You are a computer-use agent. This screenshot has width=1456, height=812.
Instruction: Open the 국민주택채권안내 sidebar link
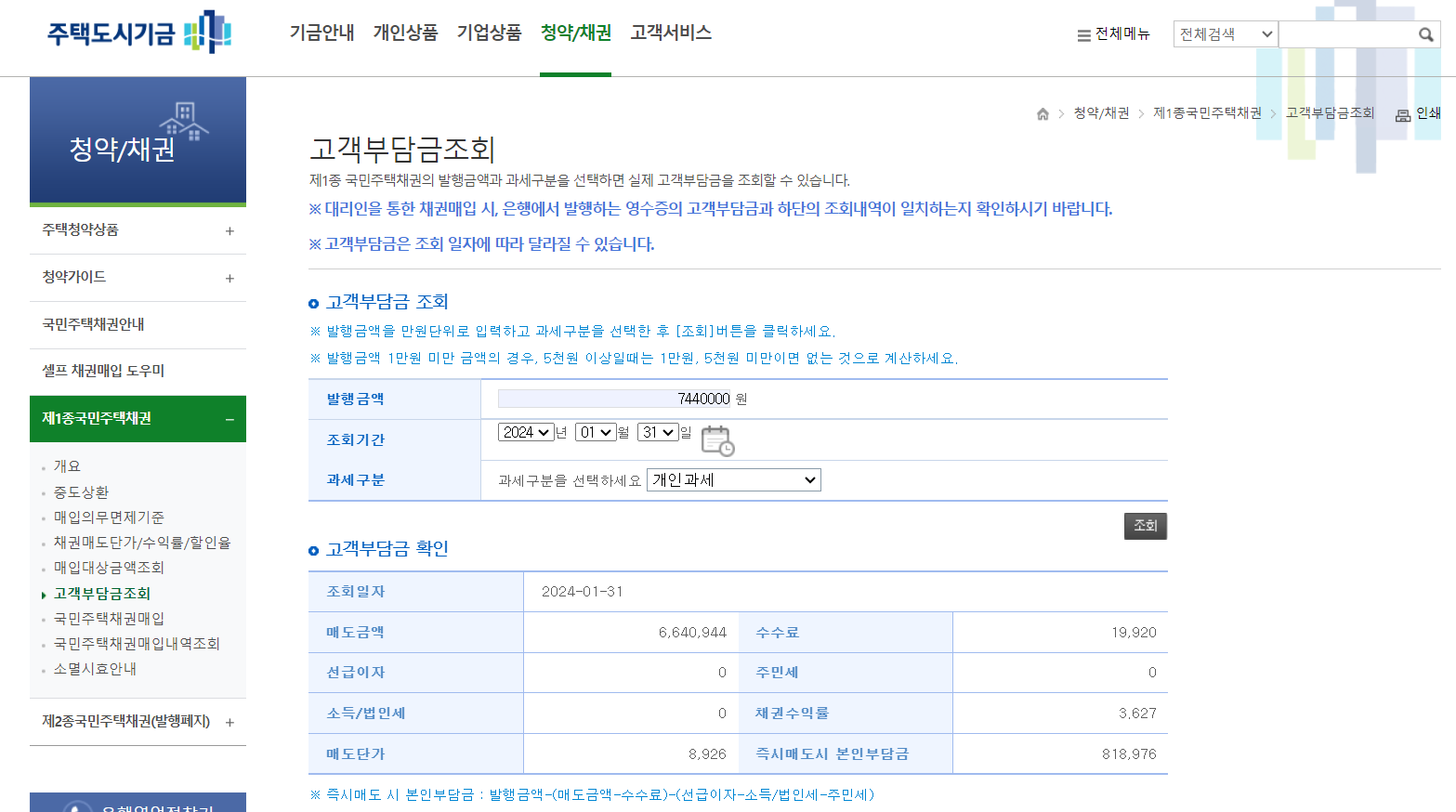[x=102, y=325]
